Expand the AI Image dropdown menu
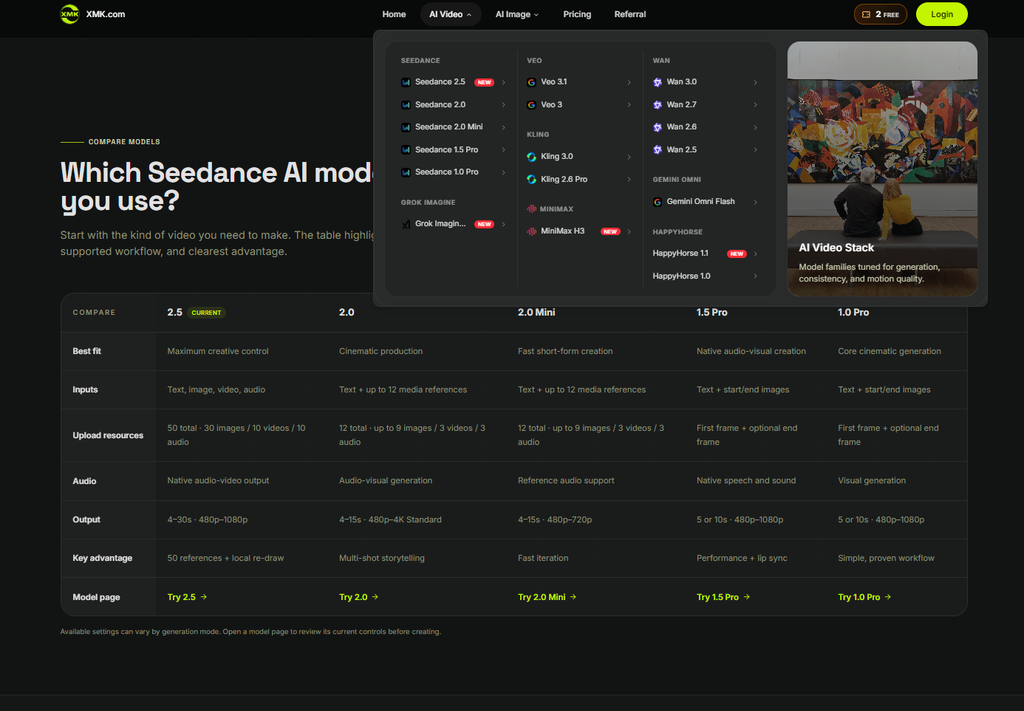The height and width of the screenshot is (711, 1024). pos(517,14)
